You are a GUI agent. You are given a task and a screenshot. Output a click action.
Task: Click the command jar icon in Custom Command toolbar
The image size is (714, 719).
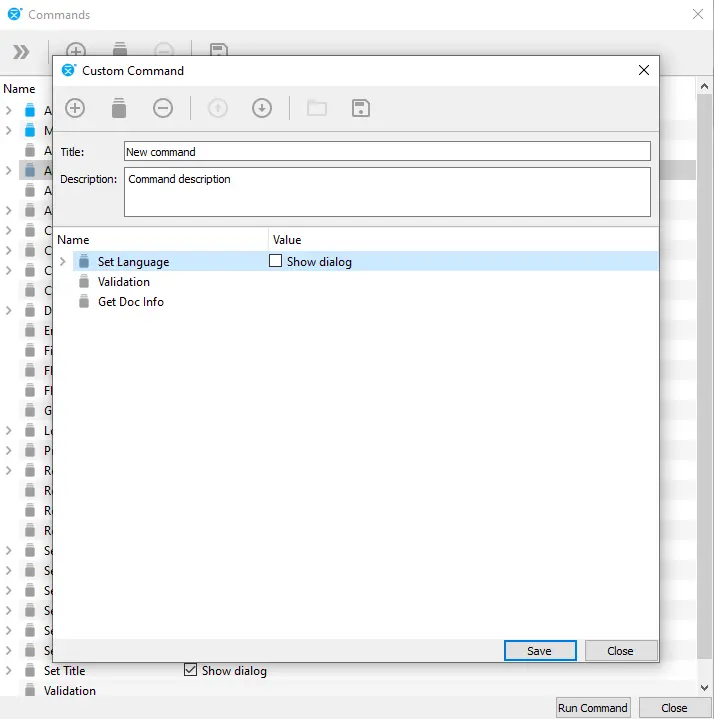click(119, 108)
